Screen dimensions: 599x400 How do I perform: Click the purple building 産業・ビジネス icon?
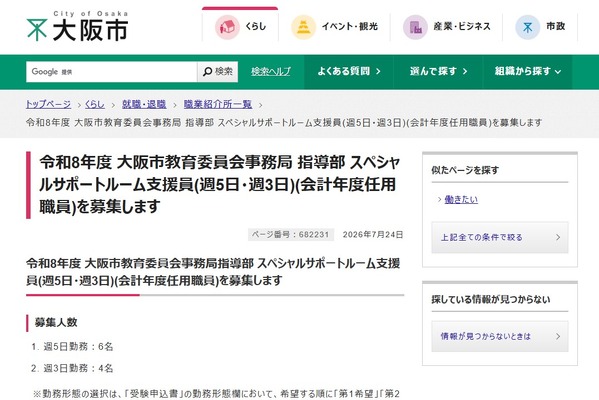[415, 27]
